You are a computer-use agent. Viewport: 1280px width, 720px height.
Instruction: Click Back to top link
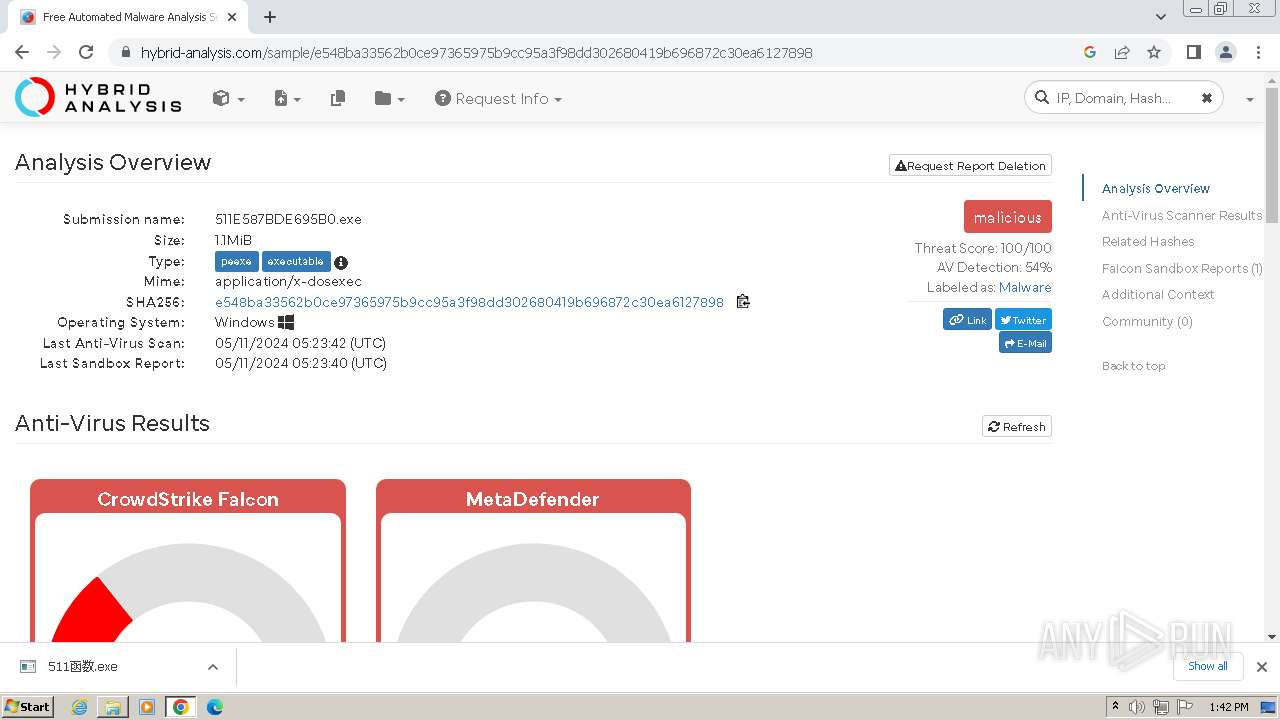tap(1133, 366)
